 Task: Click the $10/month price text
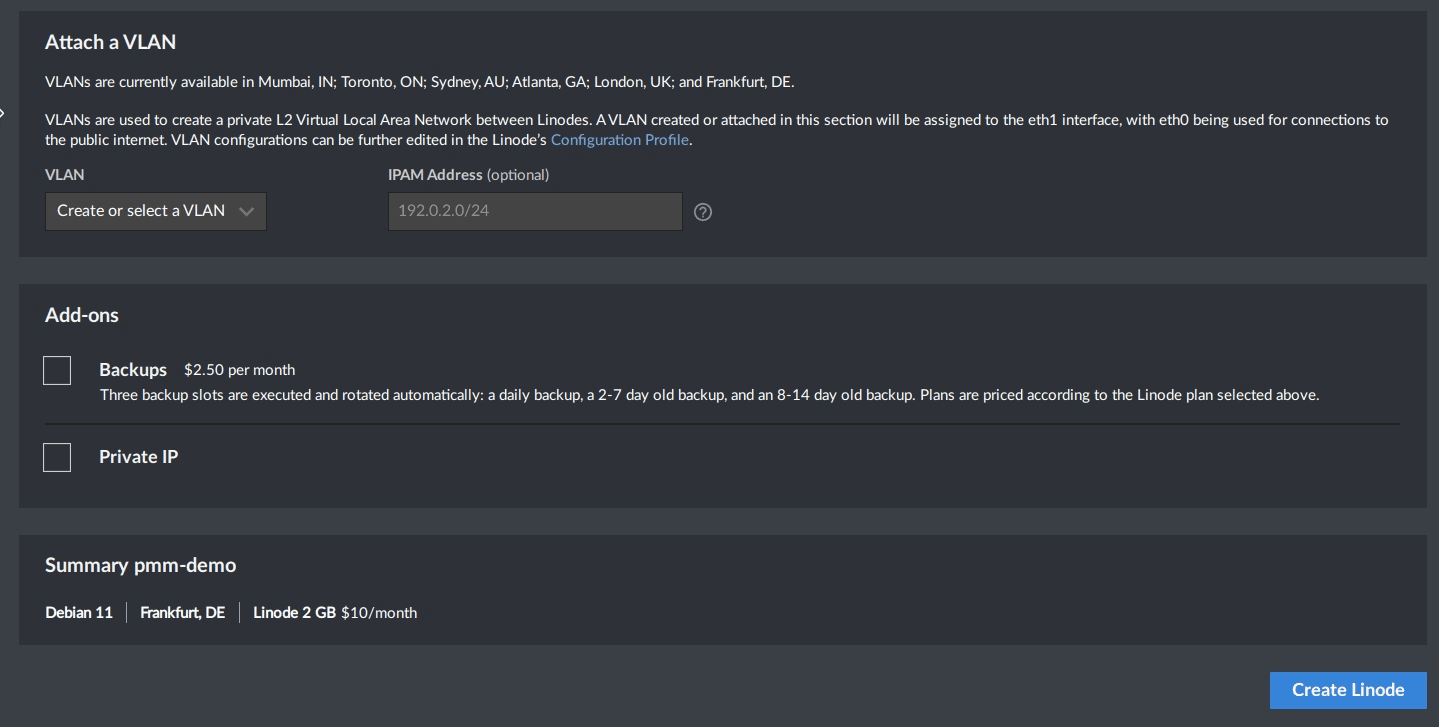click(x=380, y=613)
